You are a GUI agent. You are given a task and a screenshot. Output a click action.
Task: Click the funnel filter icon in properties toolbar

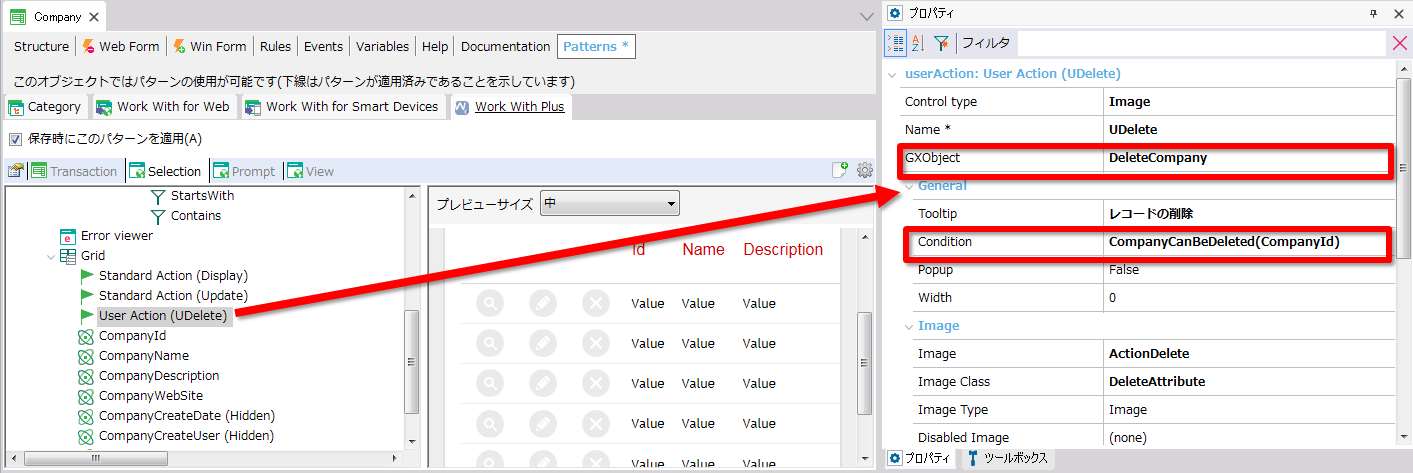(941, 43)
